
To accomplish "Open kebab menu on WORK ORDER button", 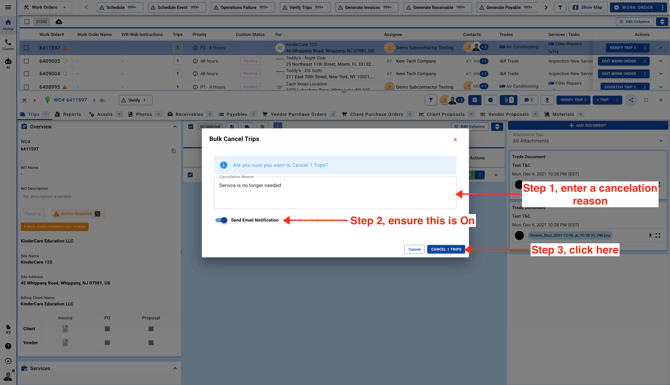I will coord(662,7).
